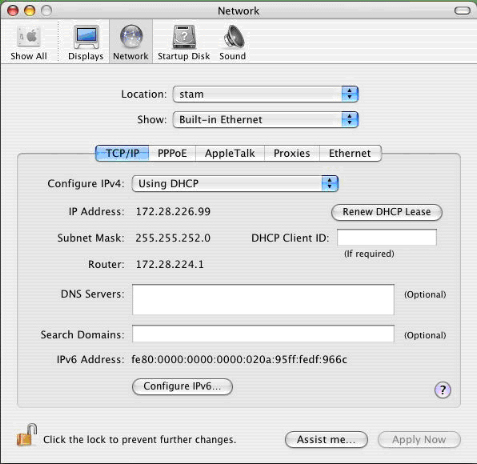
Task: Open the Show dropdown for Built-in Ethernet
Action: 265,120
